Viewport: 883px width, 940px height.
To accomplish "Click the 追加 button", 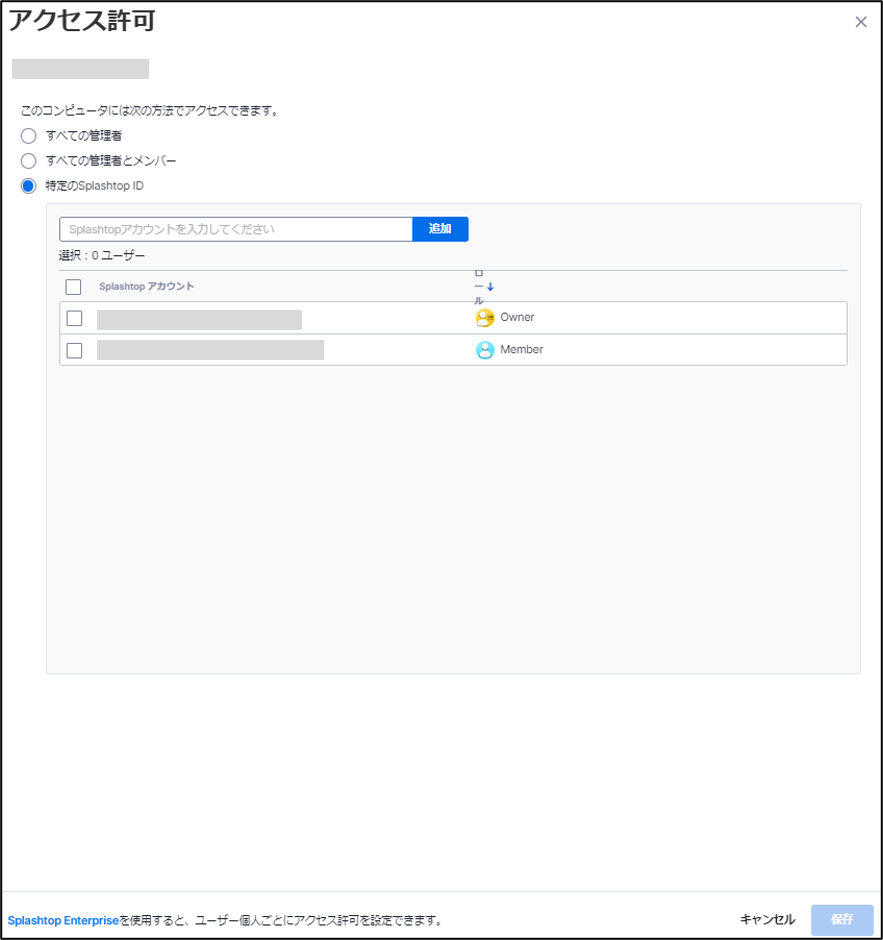I will [x=440, y=229].
